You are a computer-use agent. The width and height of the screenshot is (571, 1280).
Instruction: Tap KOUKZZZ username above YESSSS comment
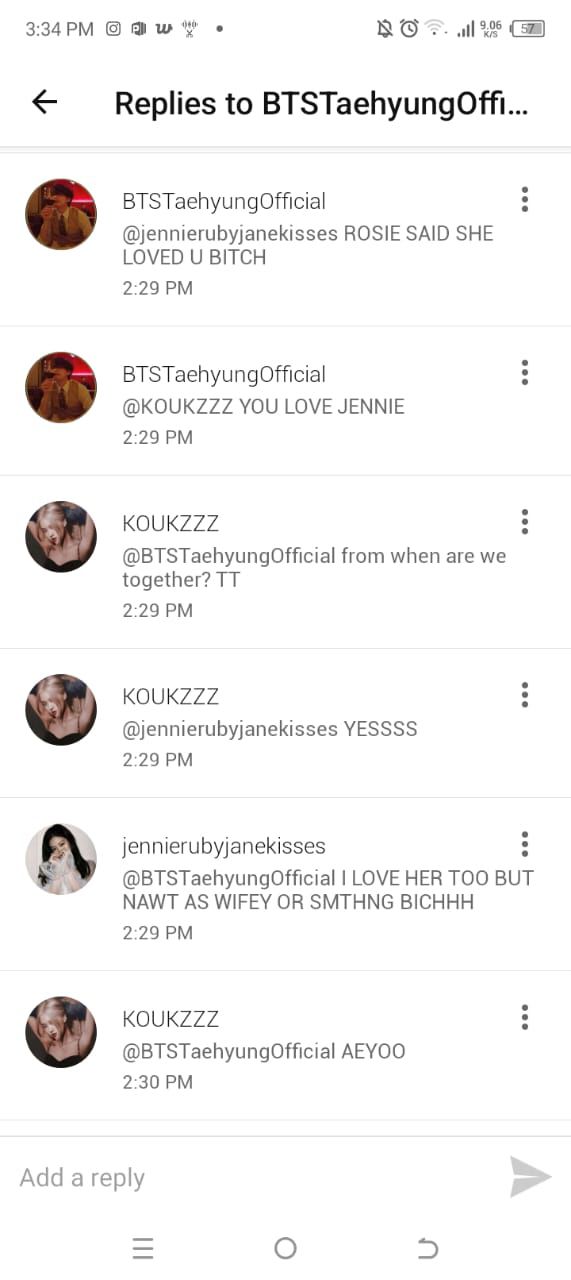(170, 696)
